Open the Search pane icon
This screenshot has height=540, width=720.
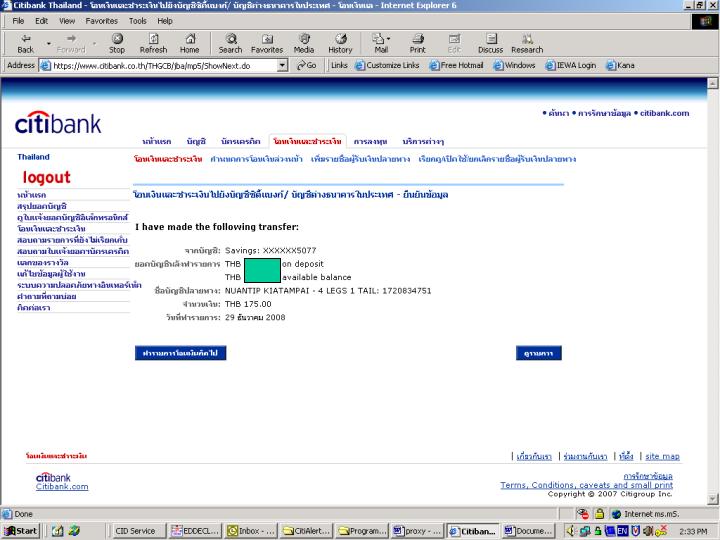(230, 44)
